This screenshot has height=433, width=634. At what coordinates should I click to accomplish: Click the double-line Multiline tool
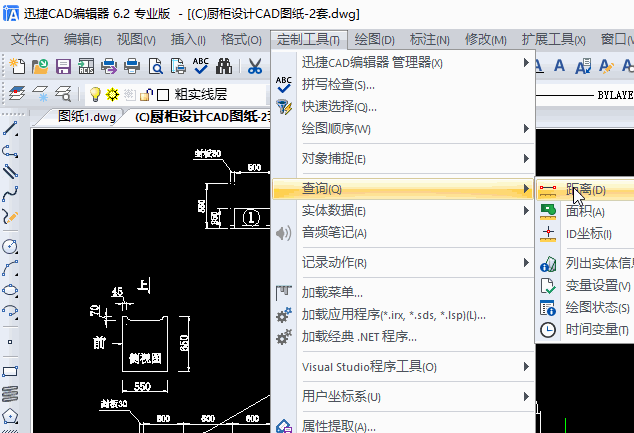[10, 171]
